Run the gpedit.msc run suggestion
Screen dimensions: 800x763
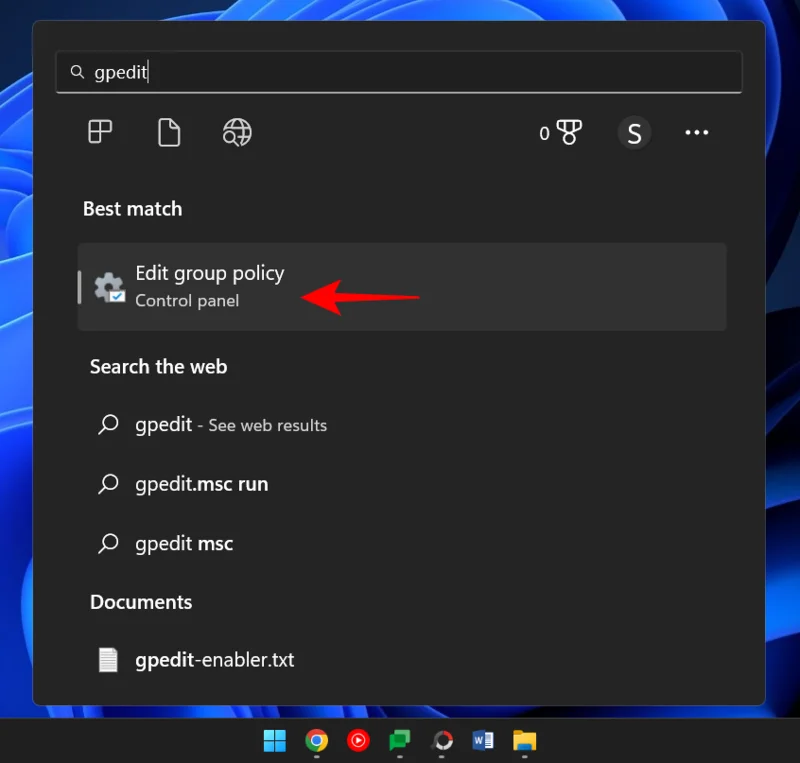click(x=201, y=483)
